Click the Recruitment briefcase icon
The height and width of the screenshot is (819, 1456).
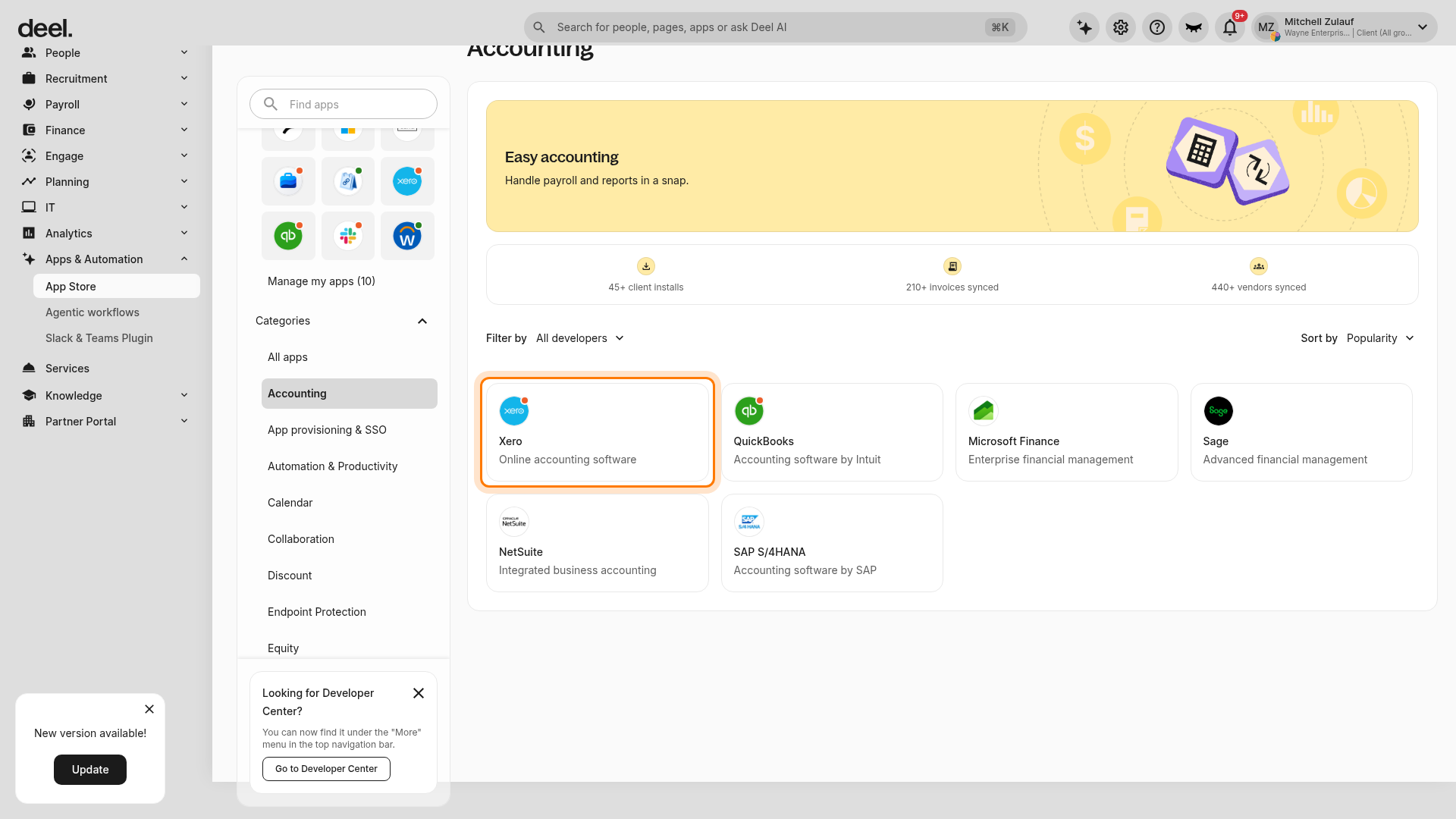(29, 79)
